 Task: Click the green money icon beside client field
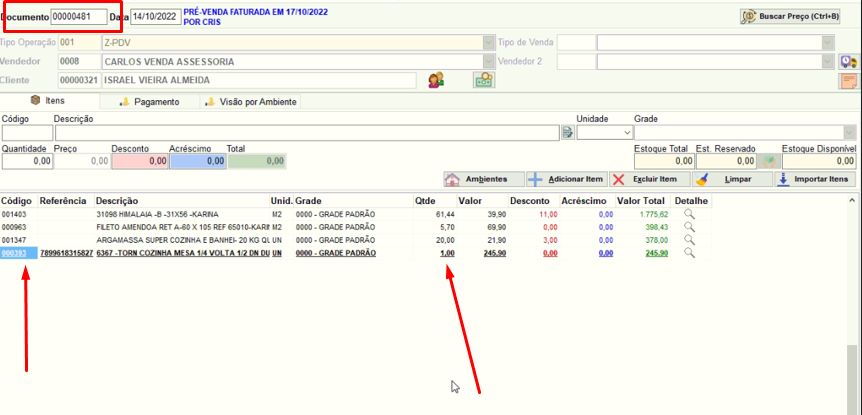tap(484, 80)
